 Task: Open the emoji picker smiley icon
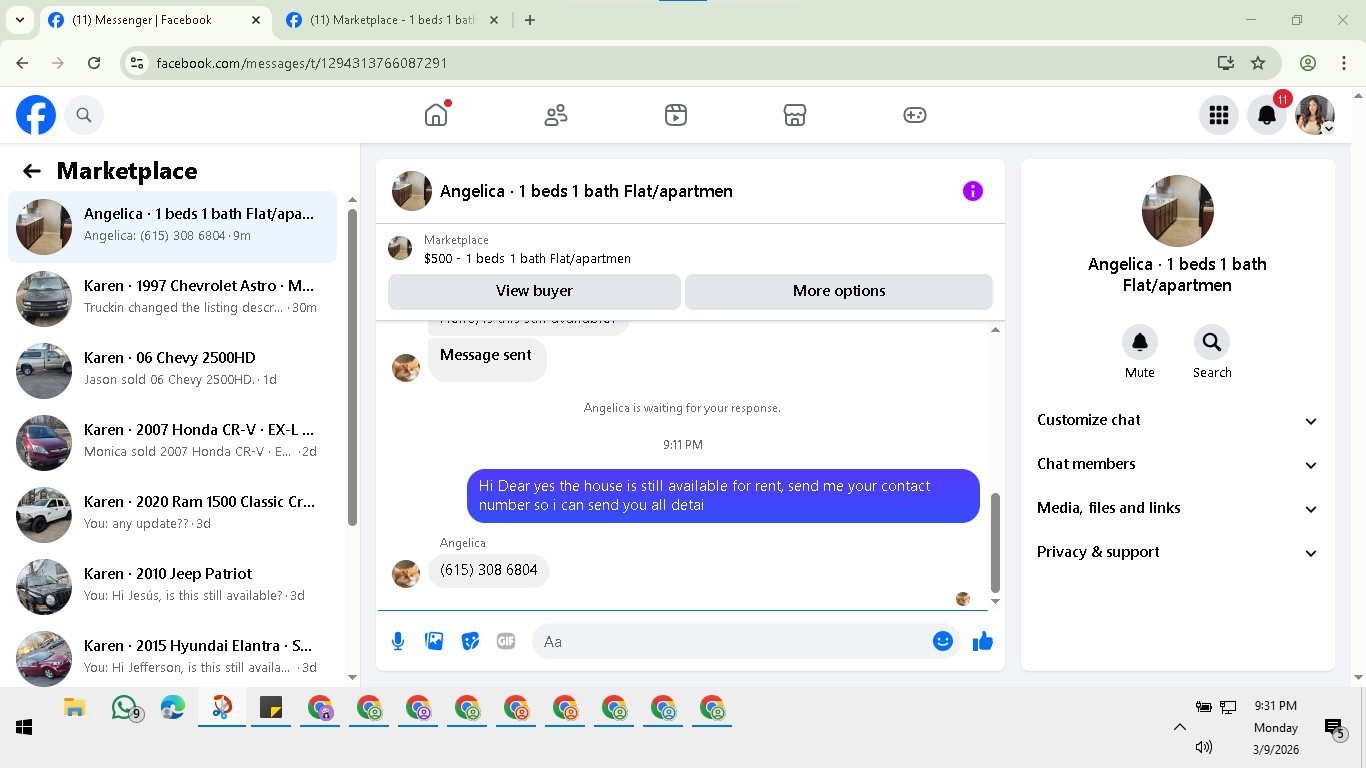[942, 641]
